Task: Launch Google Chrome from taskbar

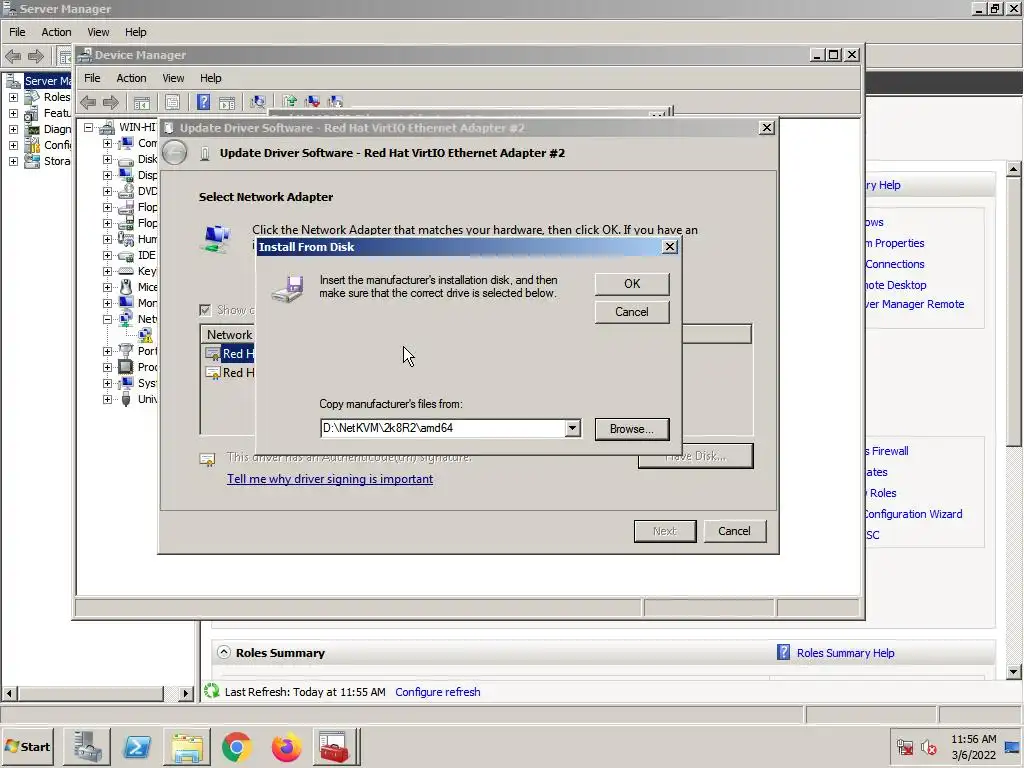Action: 236,747
